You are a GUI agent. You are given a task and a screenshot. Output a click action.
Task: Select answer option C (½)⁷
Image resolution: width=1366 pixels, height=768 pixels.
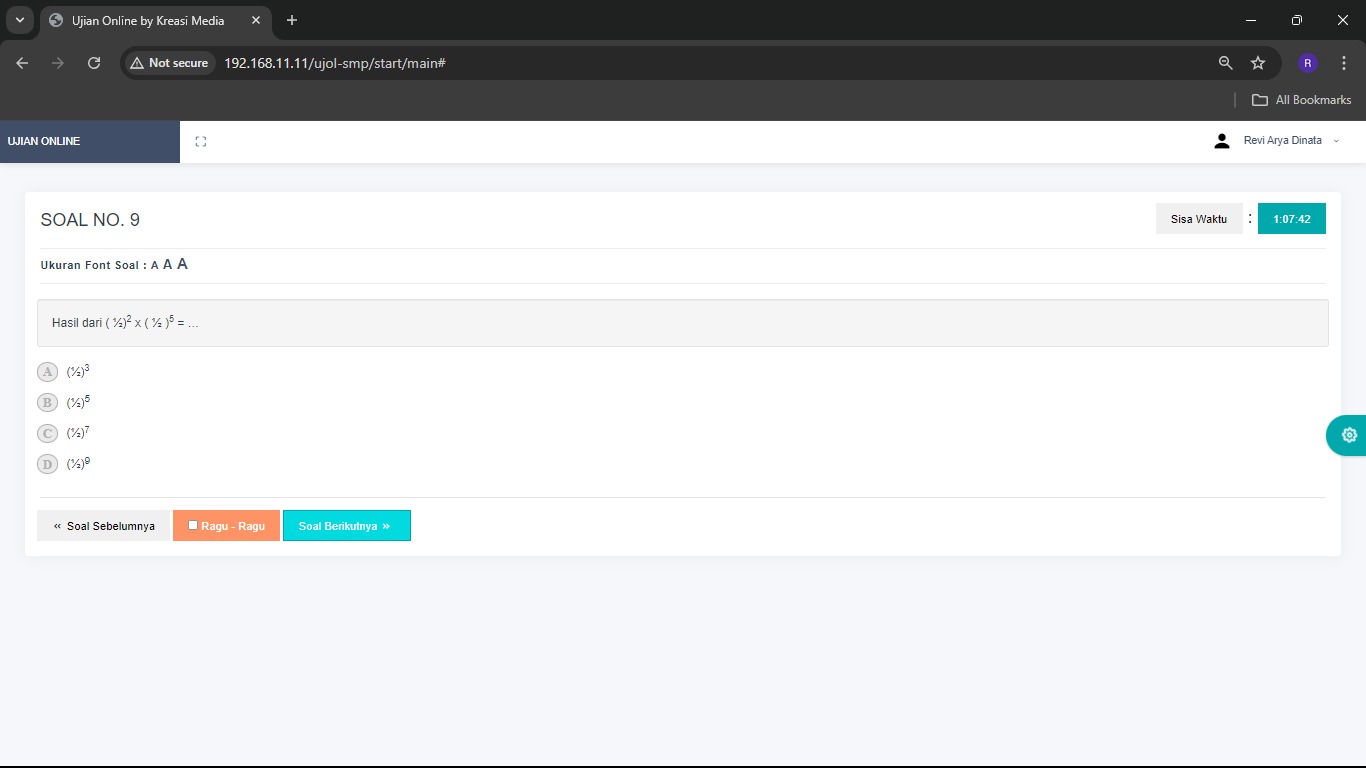click(x=47, y=434)
